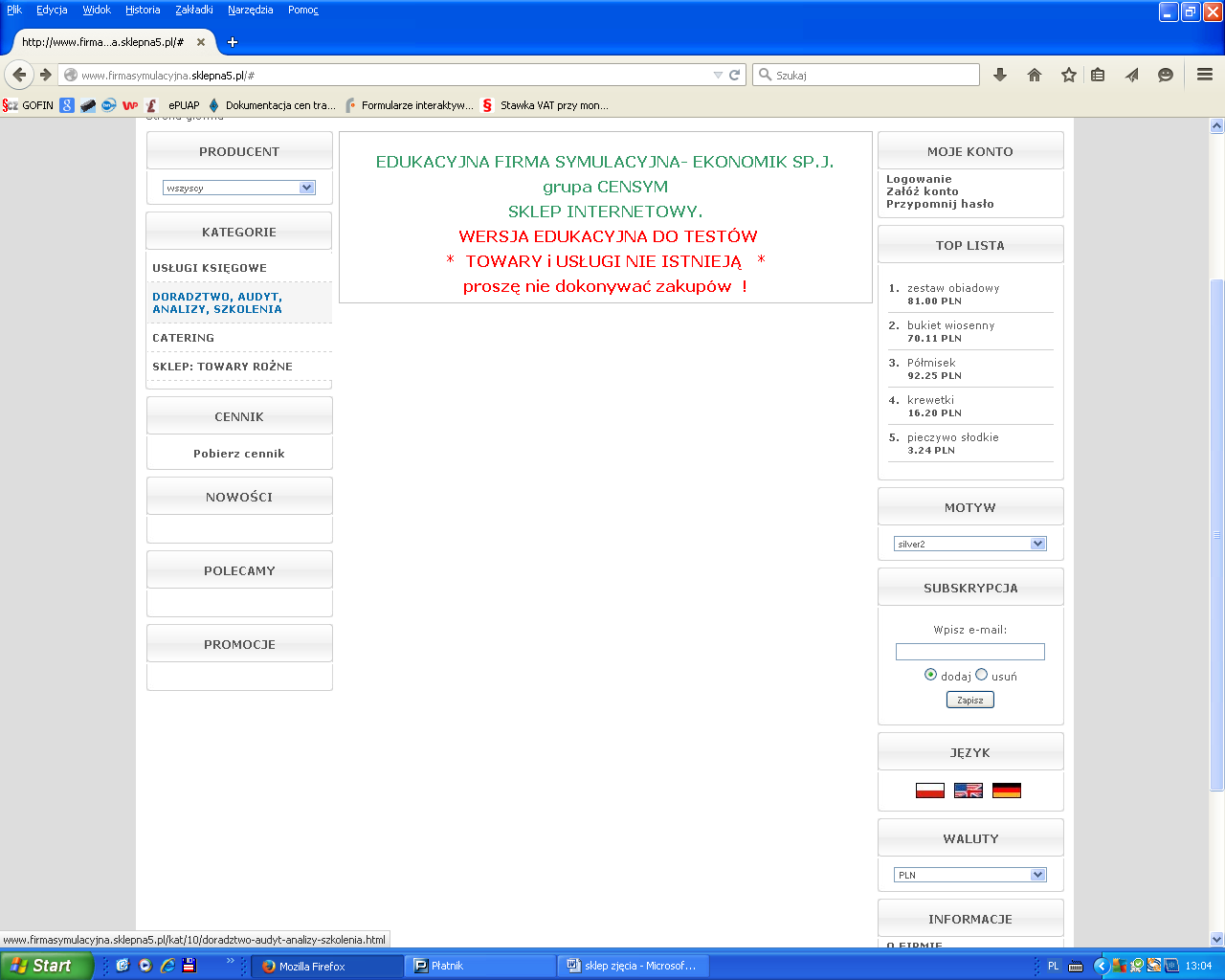The height and width of the screenshot is (980, 1225).
Task: Click the paper plane share icon
Action: pyautogui.click(x=1132, y=75)
